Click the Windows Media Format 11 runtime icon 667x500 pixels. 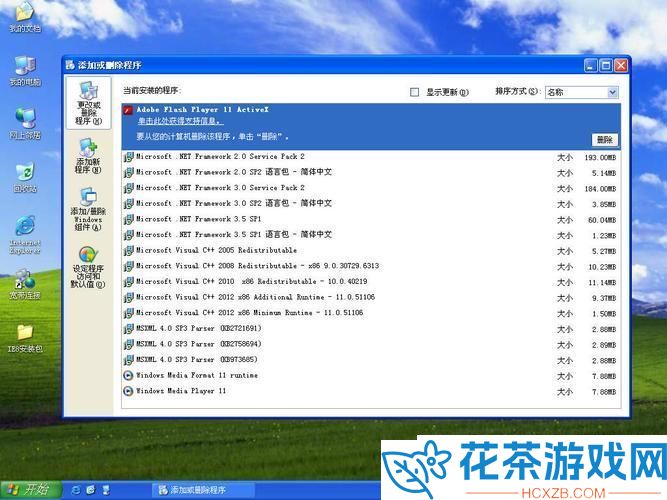tap(128, 376)
